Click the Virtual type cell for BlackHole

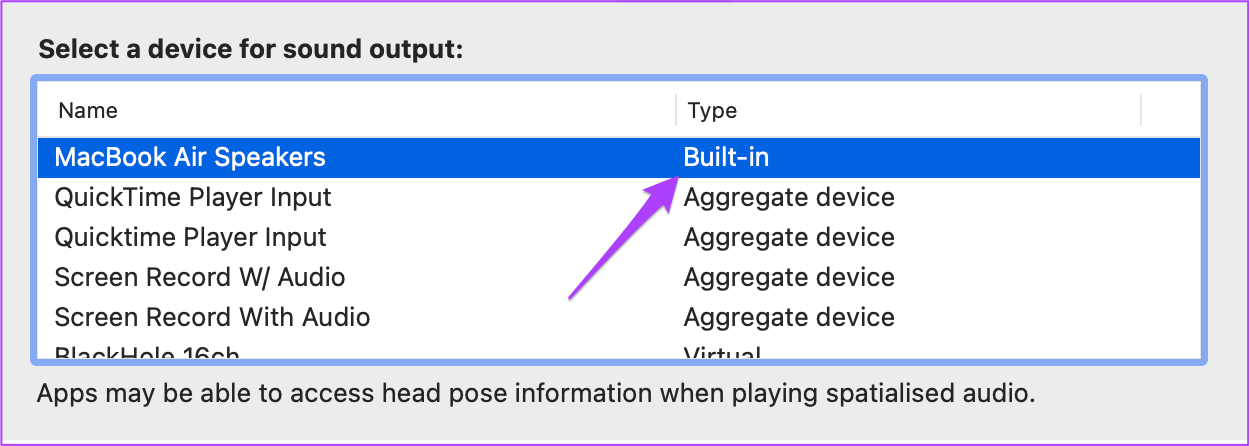tap(722, 352)
